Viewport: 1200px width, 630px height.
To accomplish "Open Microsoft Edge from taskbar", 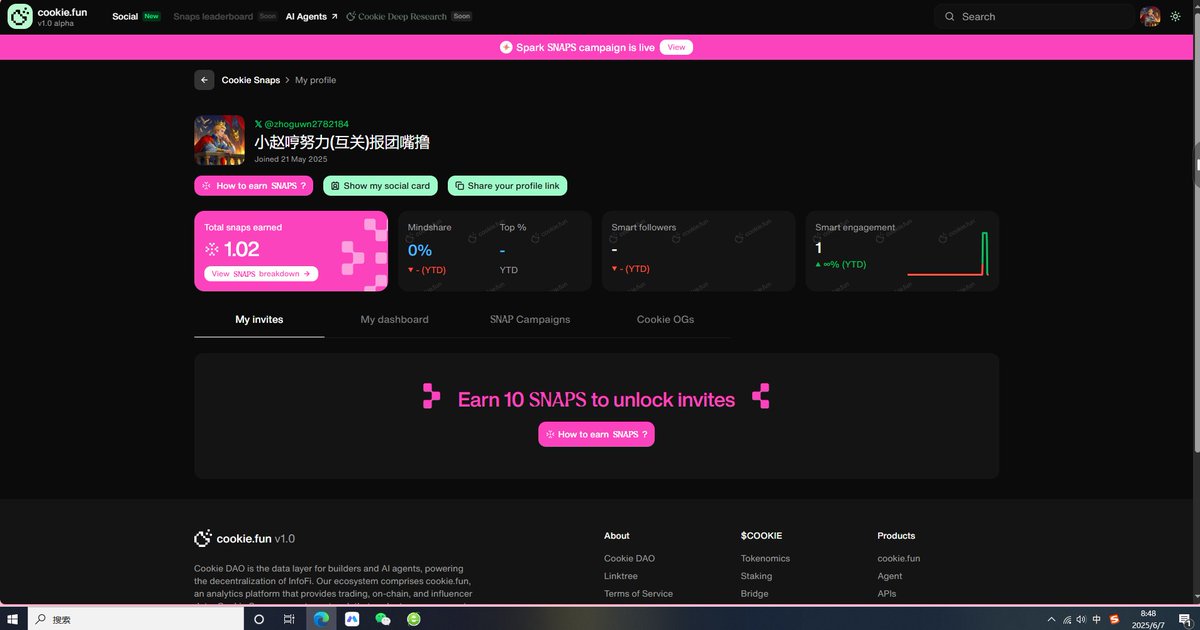I will click(320, 619).
